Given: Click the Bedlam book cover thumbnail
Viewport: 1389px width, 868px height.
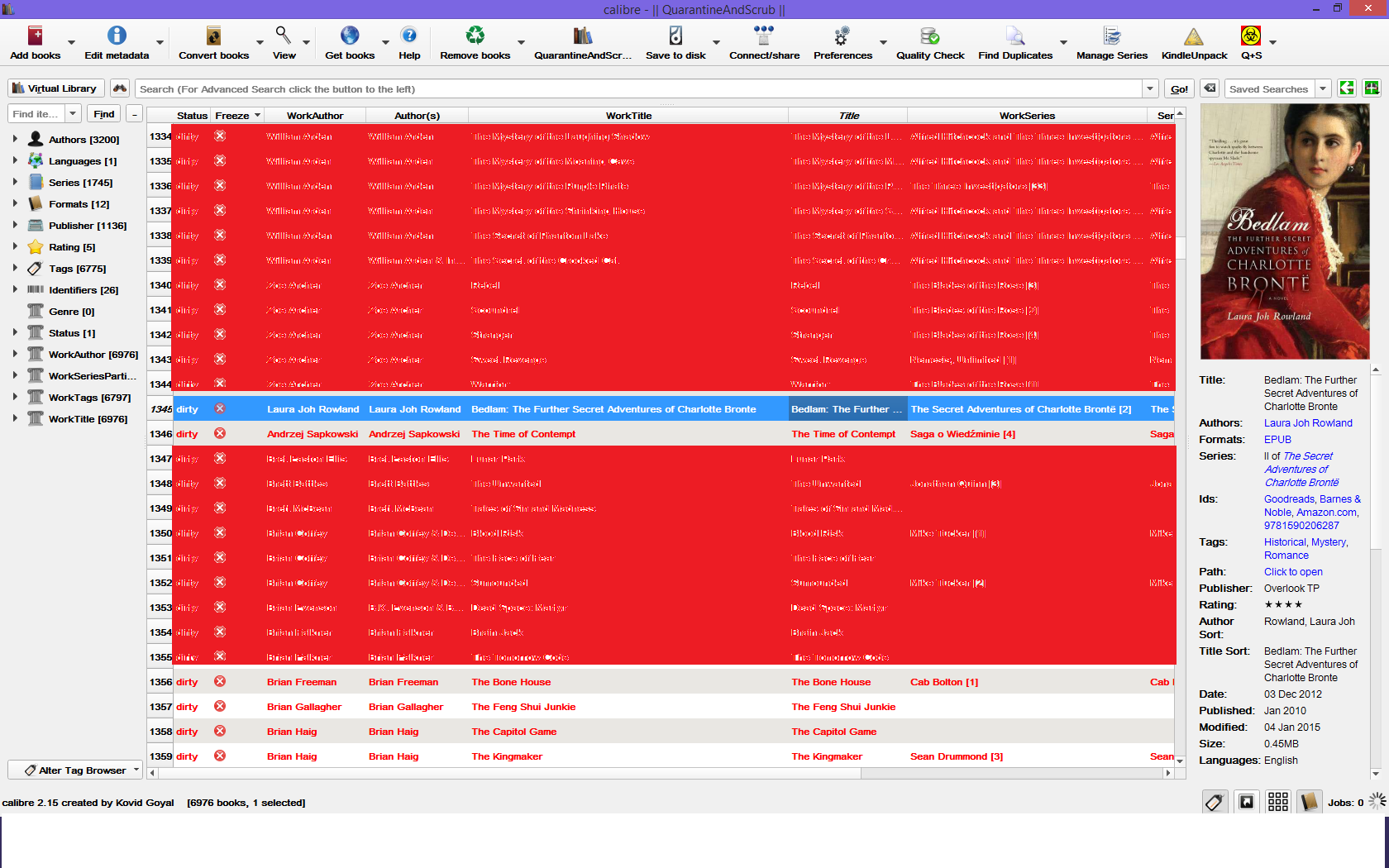Looking at the screenshot, I should (1285, 231).
